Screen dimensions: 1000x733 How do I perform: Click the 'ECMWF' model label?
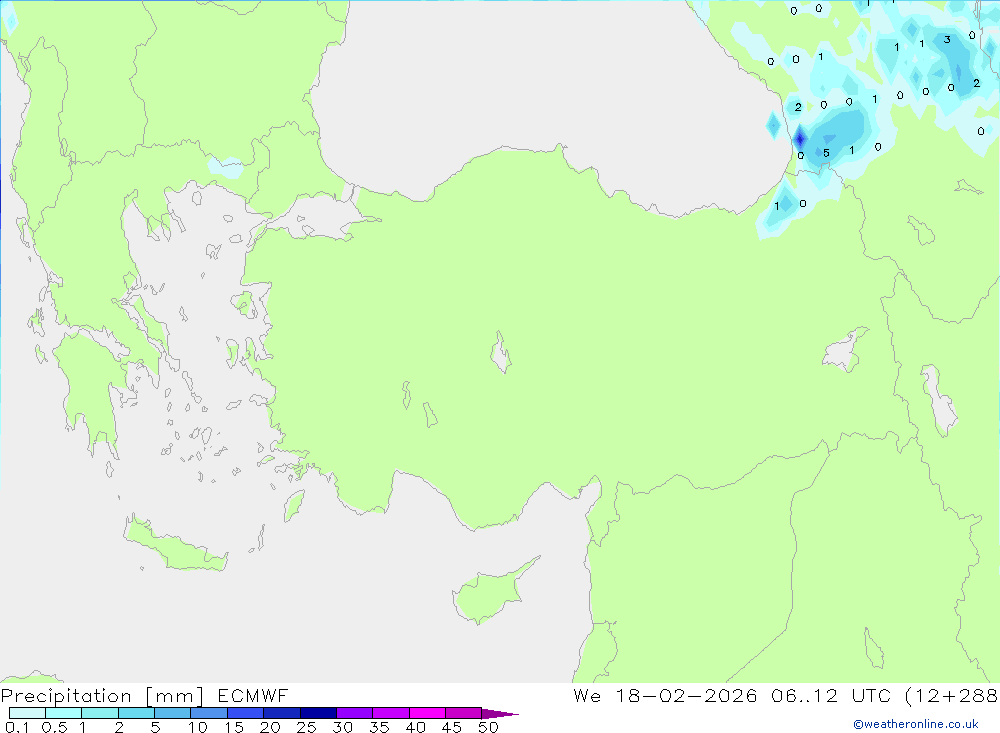253,695
